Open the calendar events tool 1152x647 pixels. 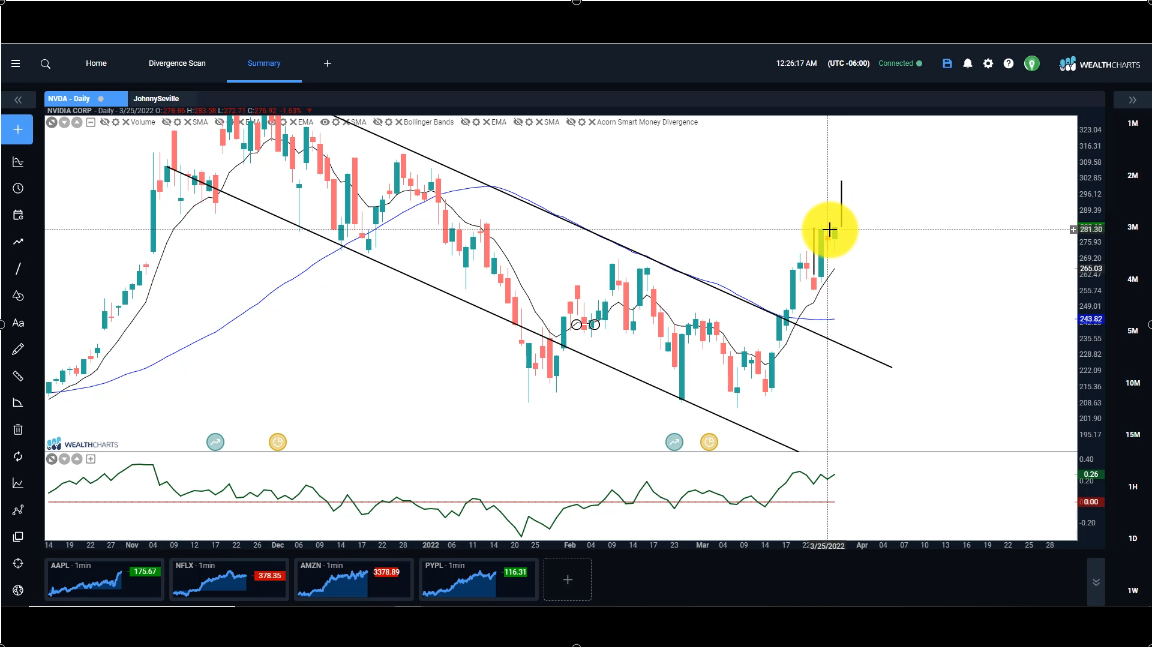click(18, 215)
